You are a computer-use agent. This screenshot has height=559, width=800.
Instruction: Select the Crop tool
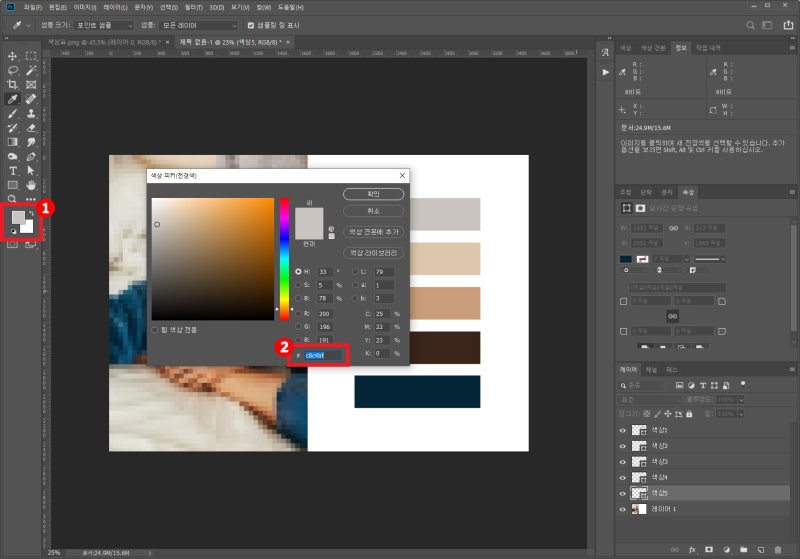point(13,85)
